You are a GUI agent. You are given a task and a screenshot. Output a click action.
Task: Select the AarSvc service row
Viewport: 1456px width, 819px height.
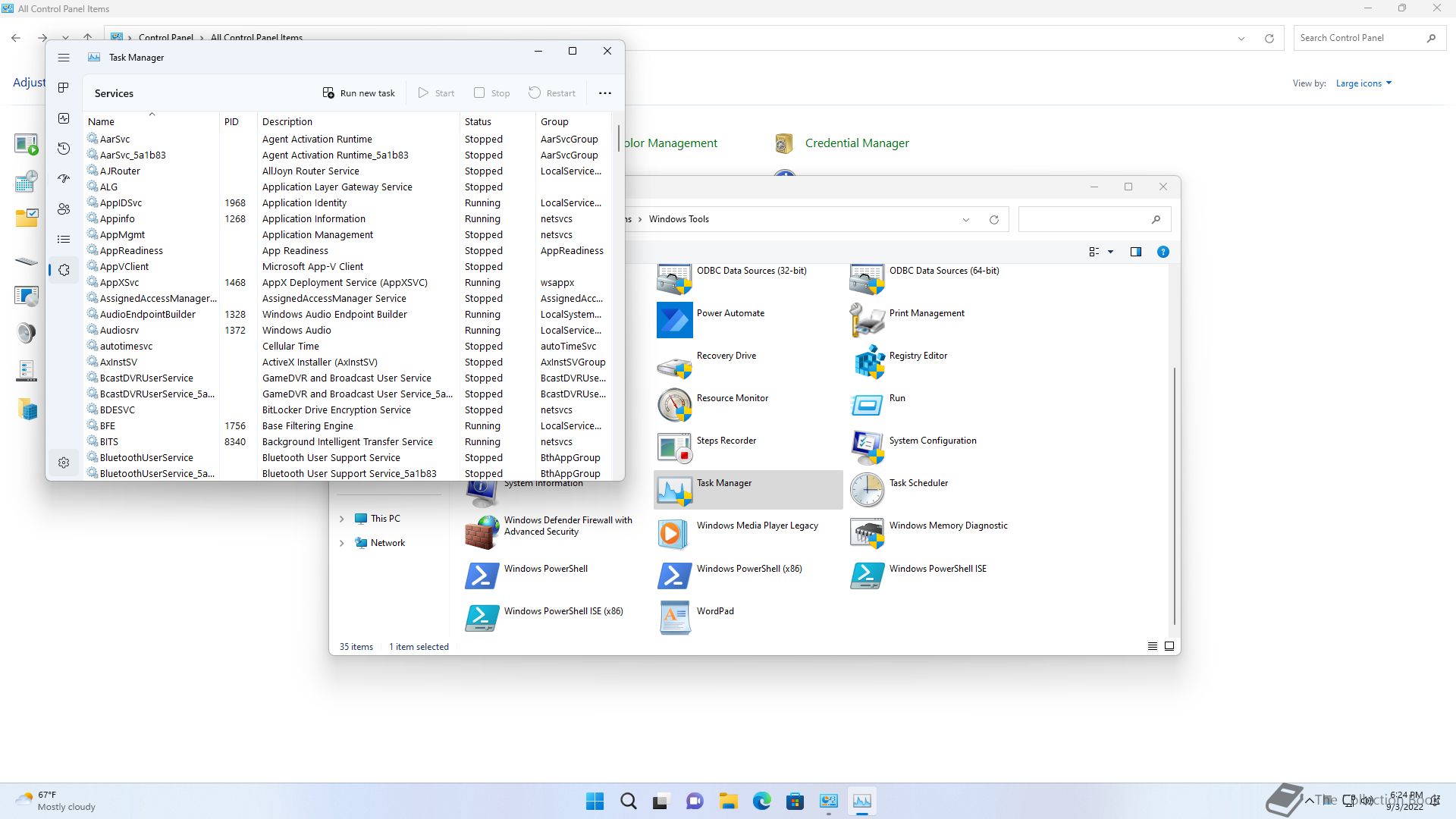coord(347,139)
